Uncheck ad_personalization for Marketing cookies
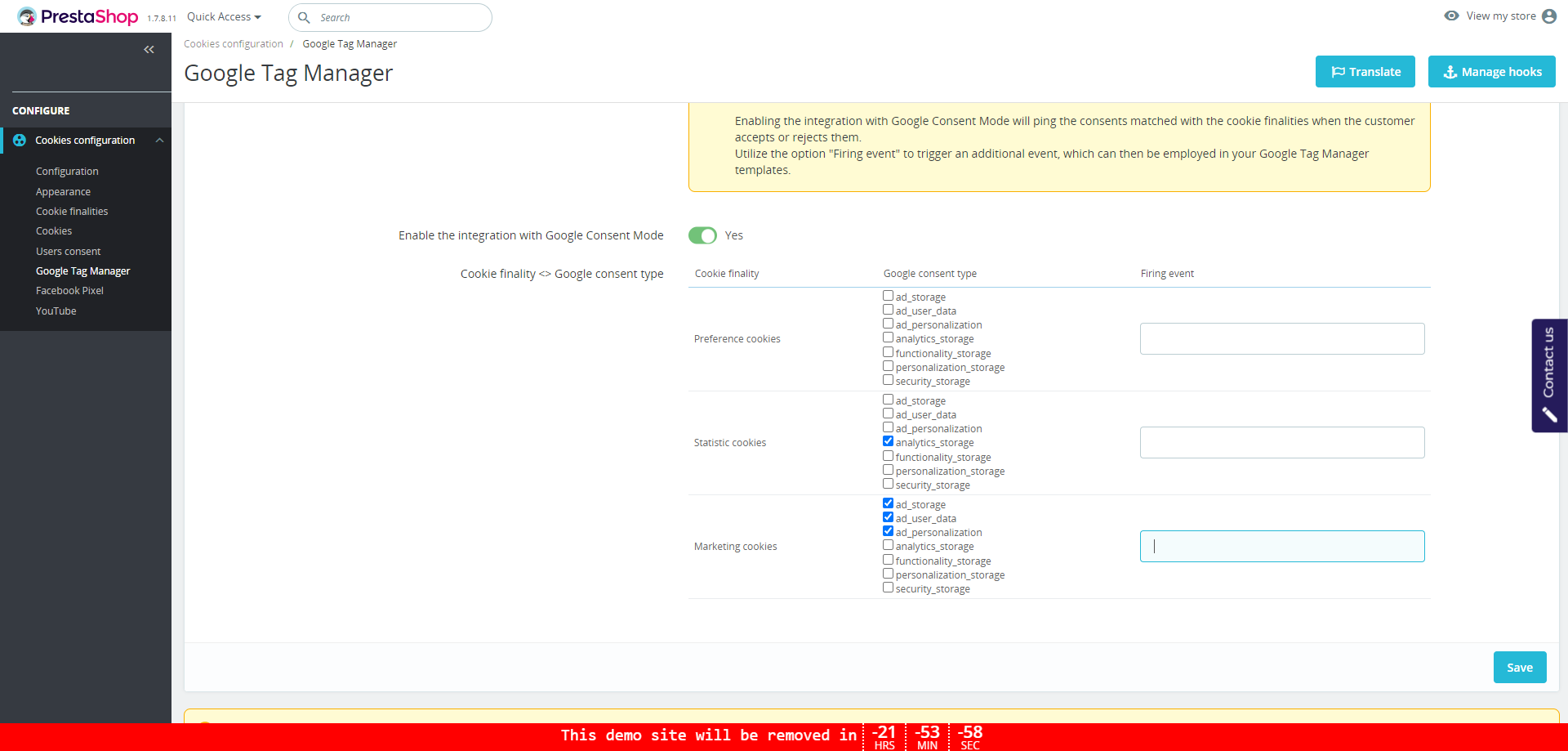 tap(888, 531)
